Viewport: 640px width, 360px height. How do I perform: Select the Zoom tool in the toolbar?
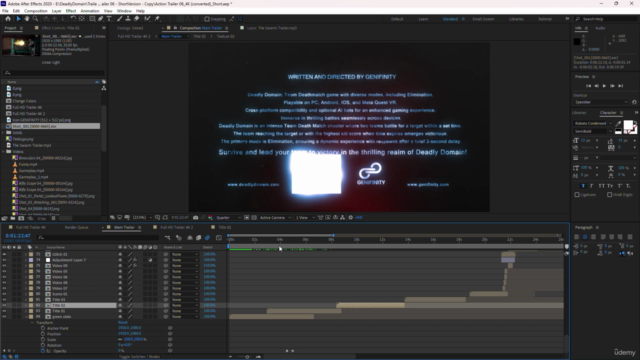pos(36,19)
